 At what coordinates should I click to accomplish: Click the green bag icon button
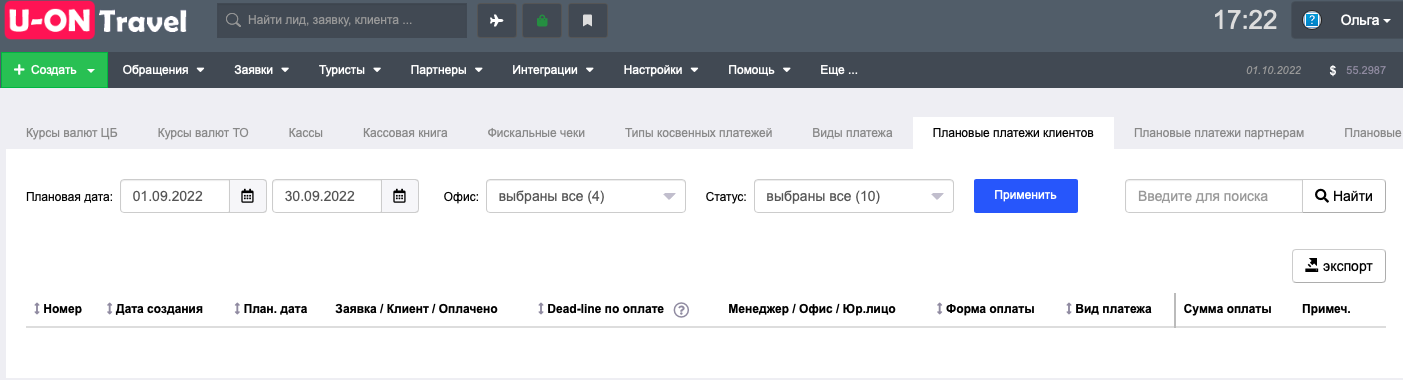542,20
